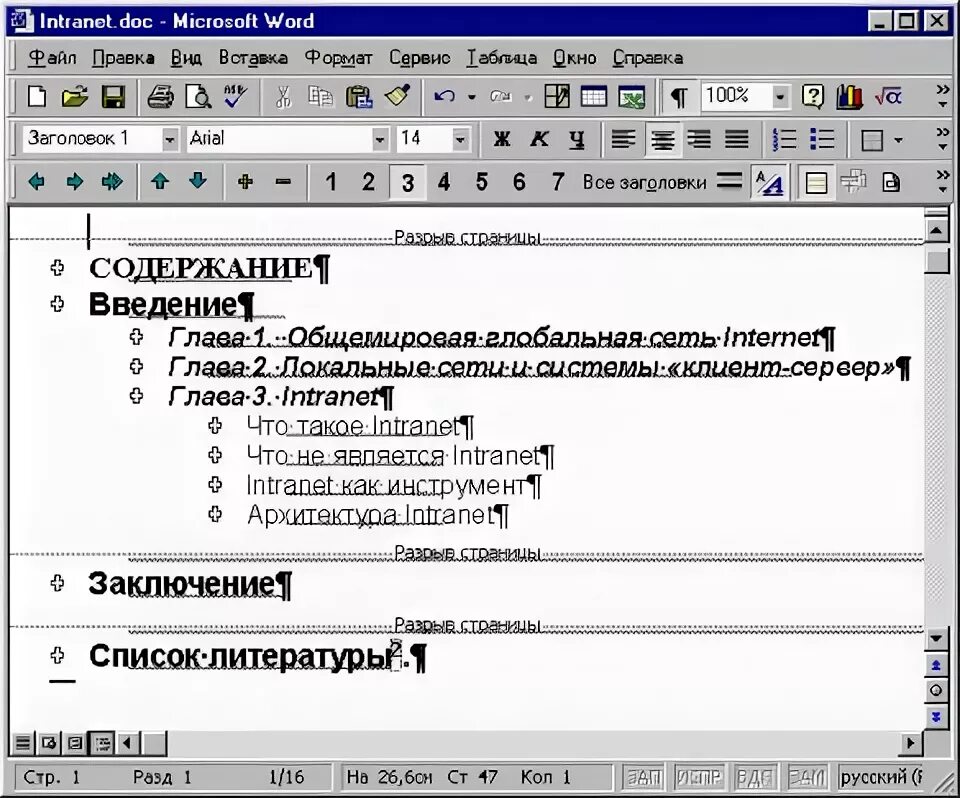
Task: Toggle bold (Ж) formatting
Action: point(502,140)
